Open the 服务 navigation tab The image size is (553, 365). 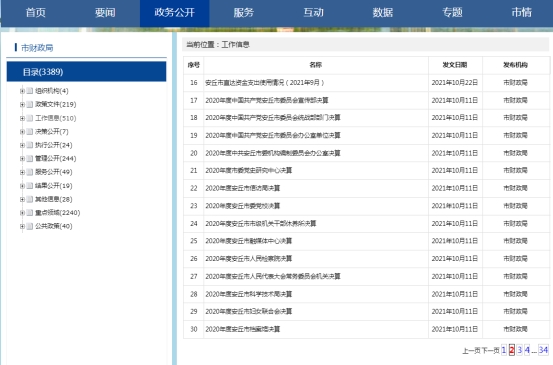click(x=244, y=13)
